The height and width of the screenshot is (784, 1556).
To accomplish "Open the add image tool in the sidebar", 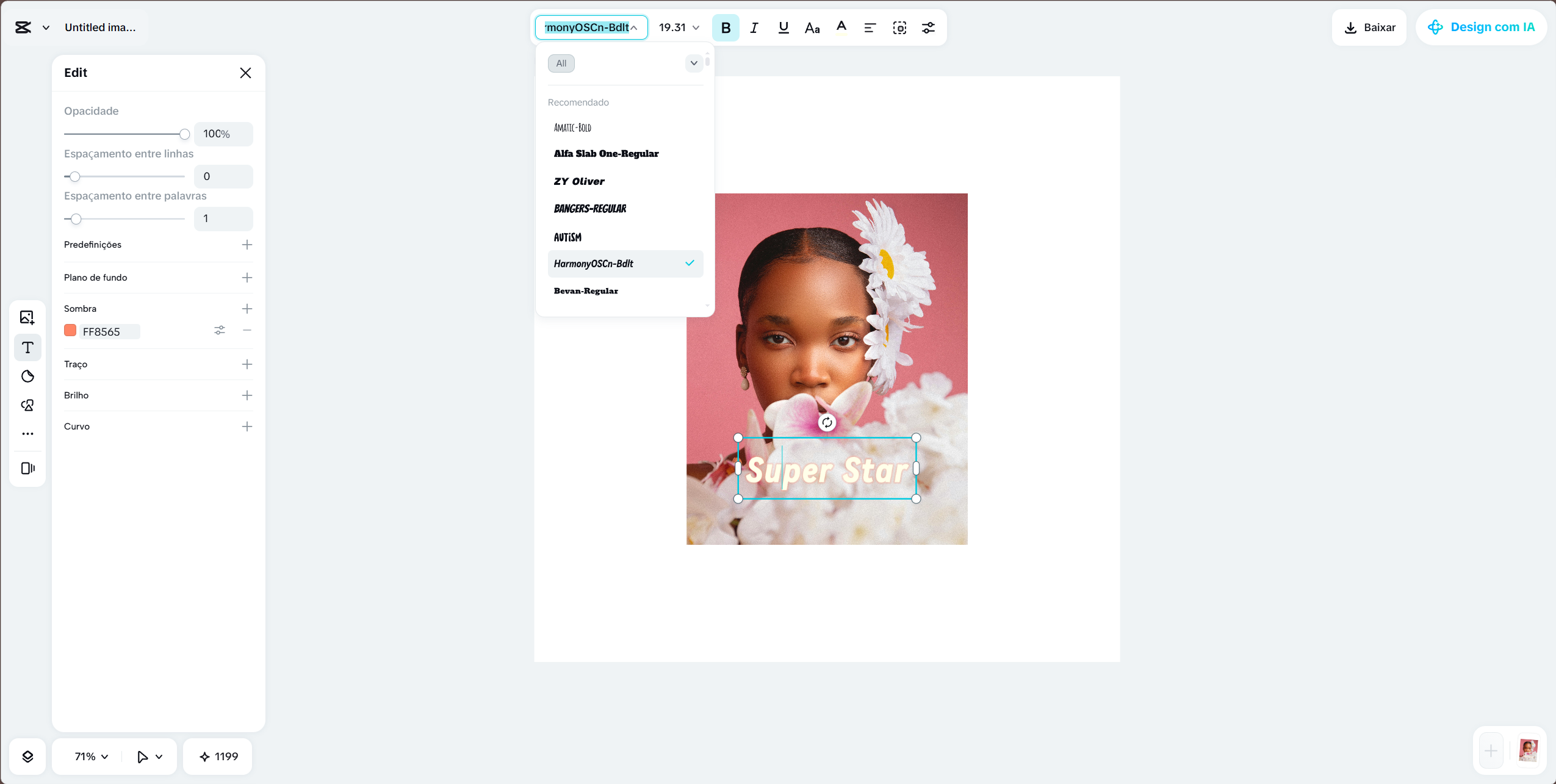I will 27,317.
